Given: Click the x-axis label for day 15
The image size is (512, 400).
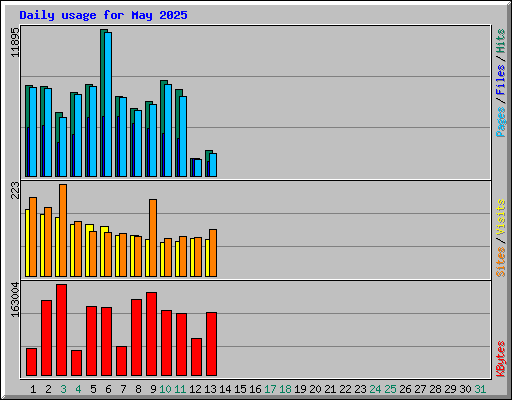Looking at the screenshot, I should coord(240,389).
